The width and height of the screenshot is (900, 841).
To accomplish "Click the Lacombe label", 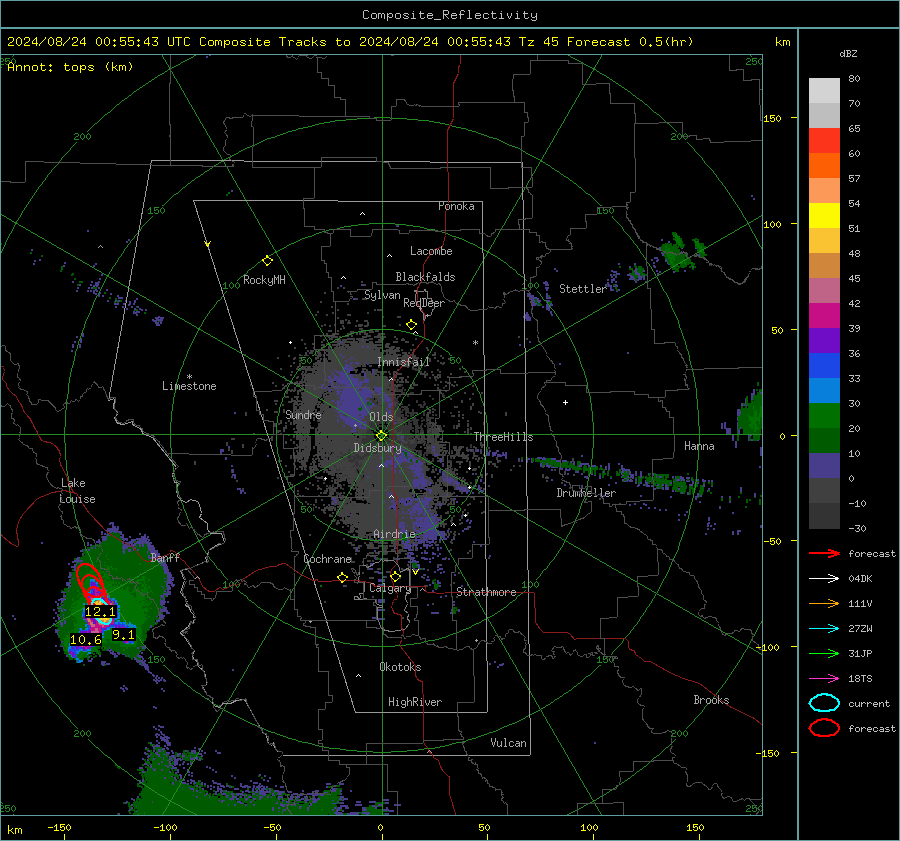I will pyautogui.click(x=431, y=251).
